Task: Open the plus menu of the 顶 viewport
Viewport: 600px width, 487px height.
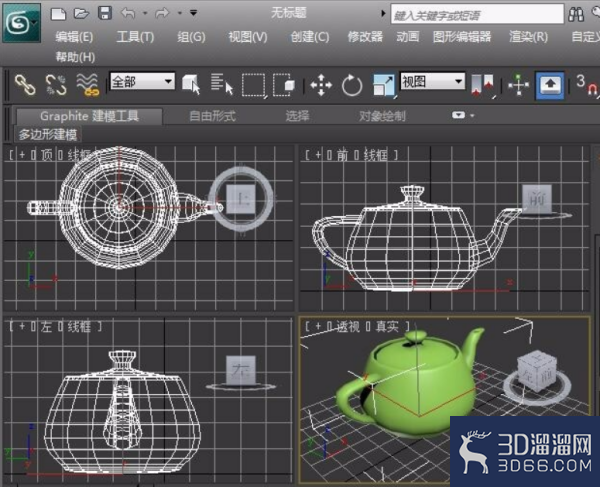Action: (x=22, y=155)
